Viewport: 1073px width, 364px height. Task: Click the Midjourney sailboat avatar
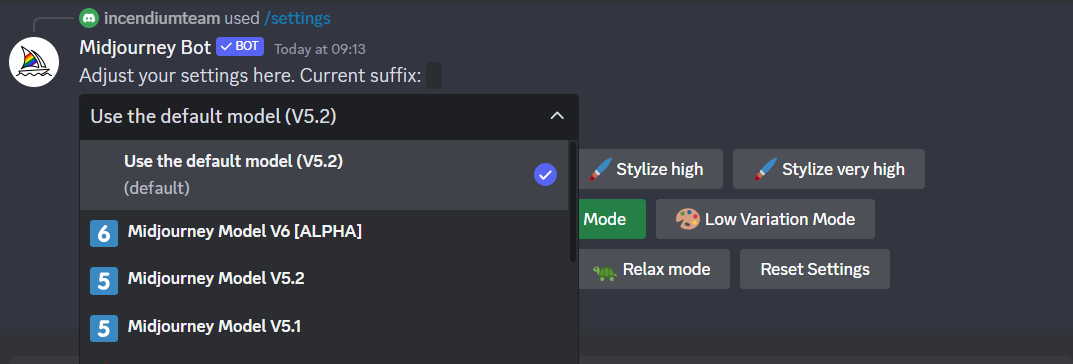34,62
